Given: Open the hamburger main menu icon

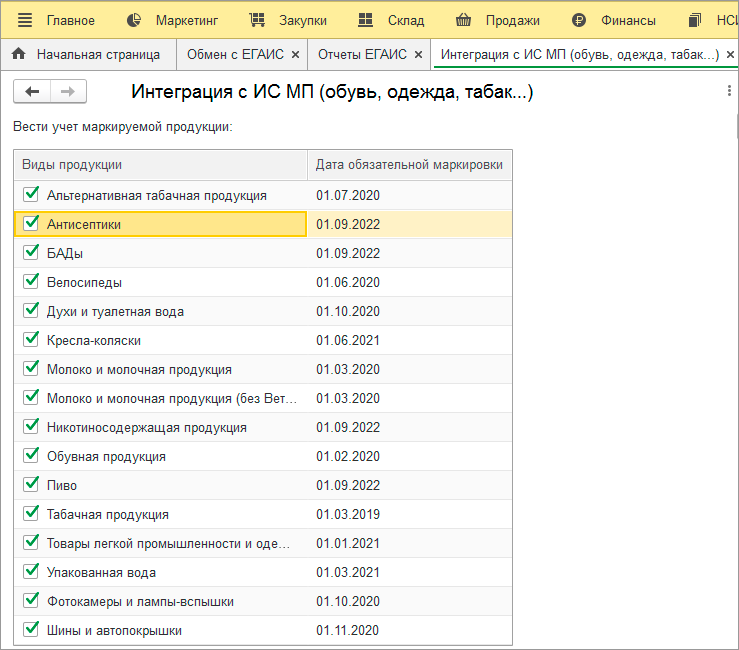Looking at the screenshot, I should pyautogui.click(x=25, y=20).
